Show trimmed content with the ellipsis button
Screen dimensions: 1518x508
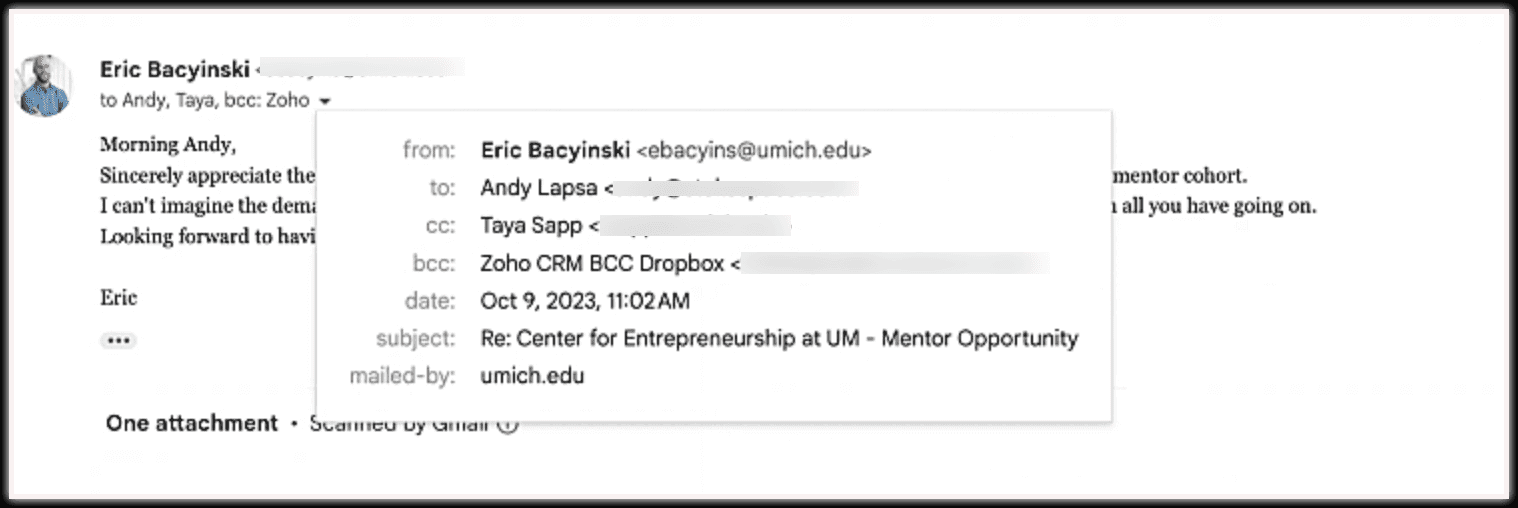click(118, 341)
